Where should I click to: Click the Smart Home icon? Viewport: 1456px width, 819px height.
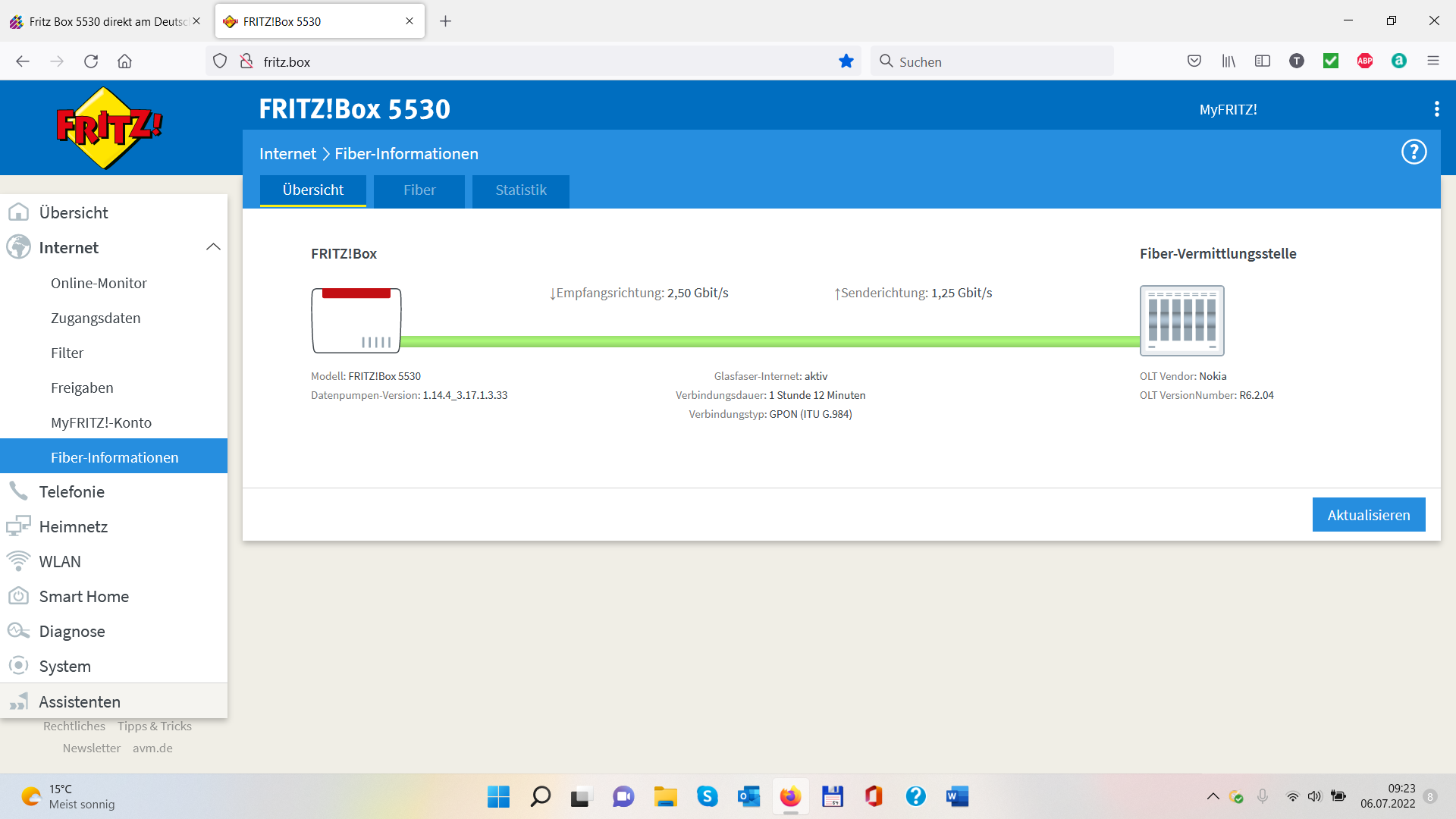[x=18, y=596]
